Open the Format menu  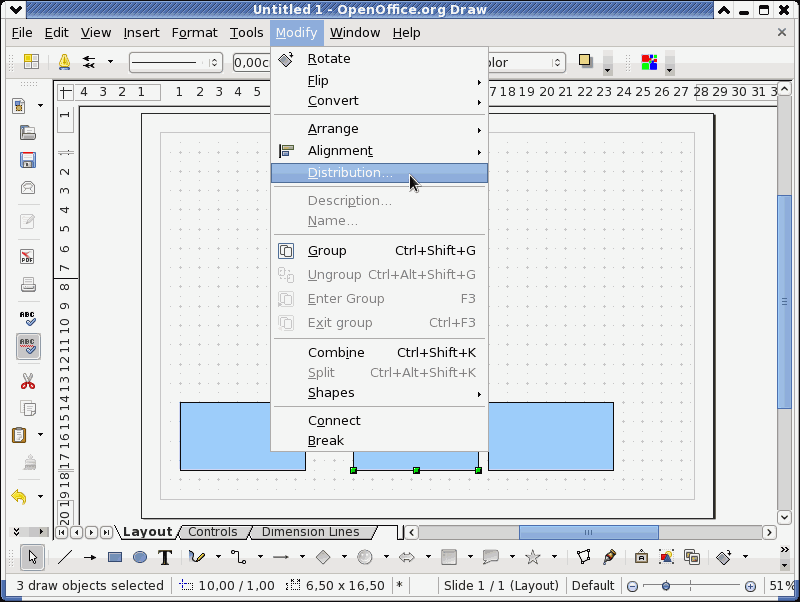194,33
